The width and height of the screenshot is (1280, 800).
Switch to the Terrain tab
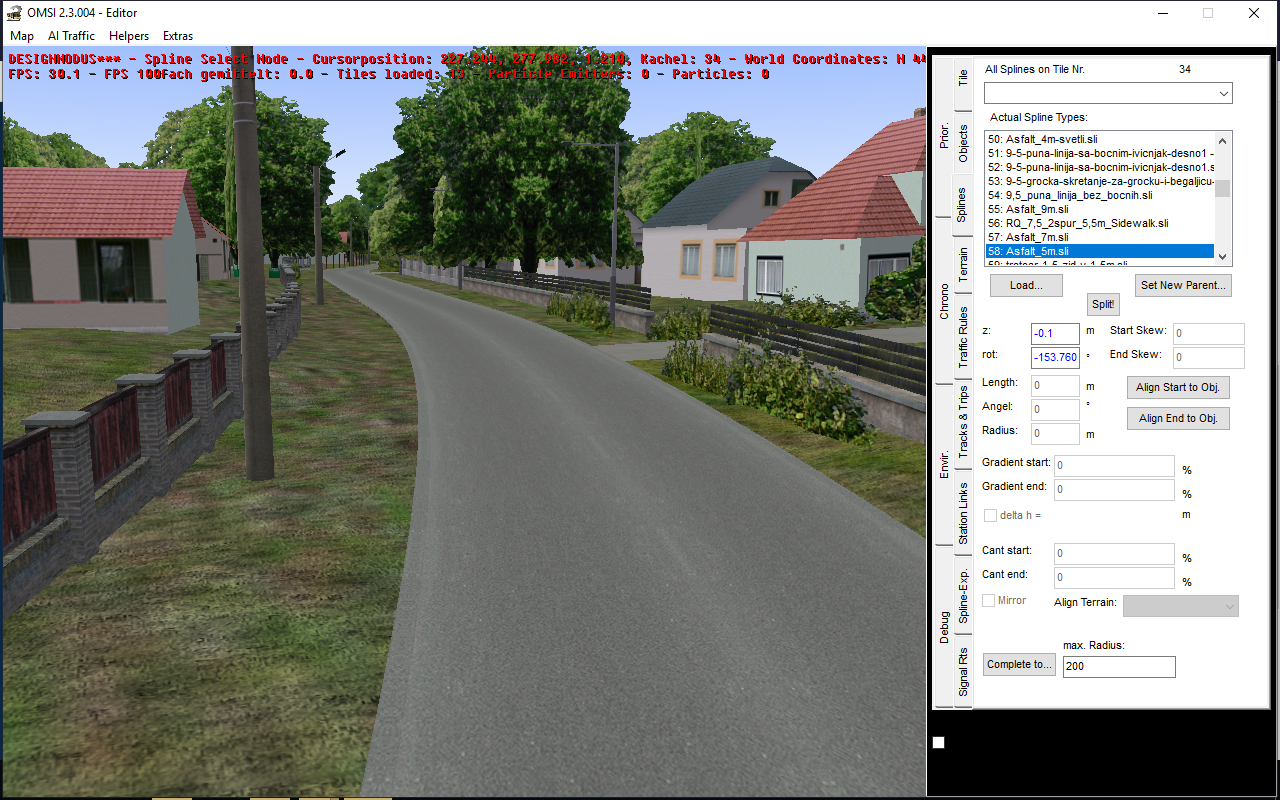coord(963,264)
